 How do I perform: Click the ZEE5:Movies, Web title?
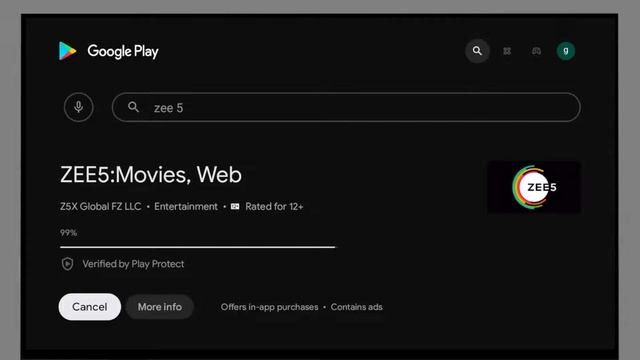click(151, 175)
